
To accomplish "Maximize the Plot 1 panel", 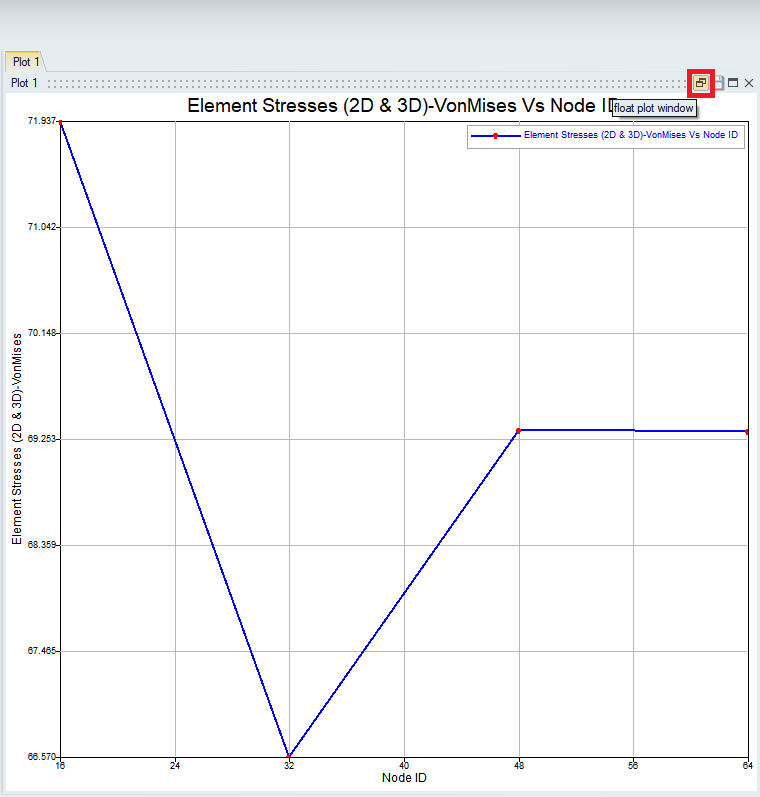I will pyautogui.click(x=733, y=83).
